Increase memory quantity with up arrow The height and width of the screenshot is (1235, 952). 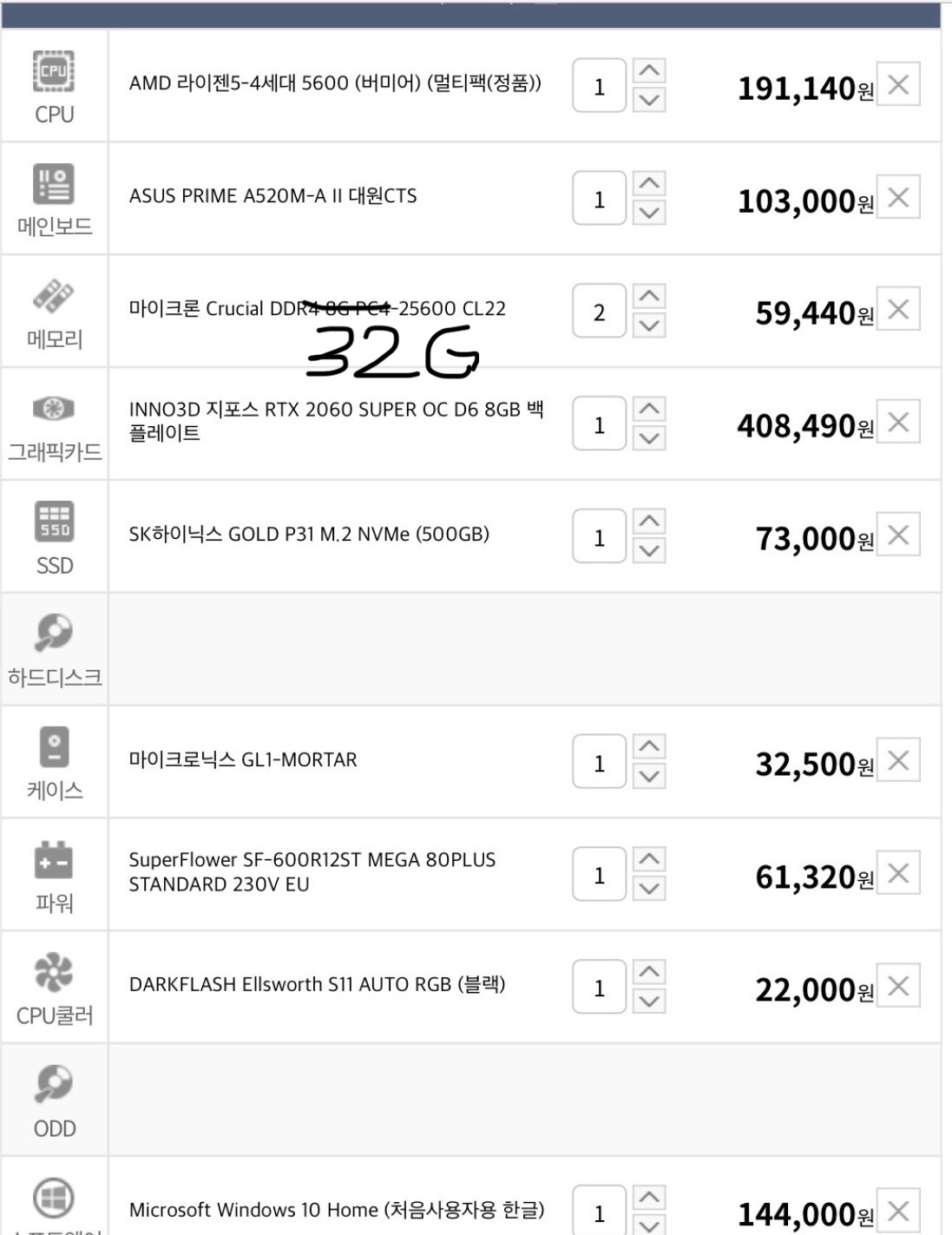(x=649, y=296)
